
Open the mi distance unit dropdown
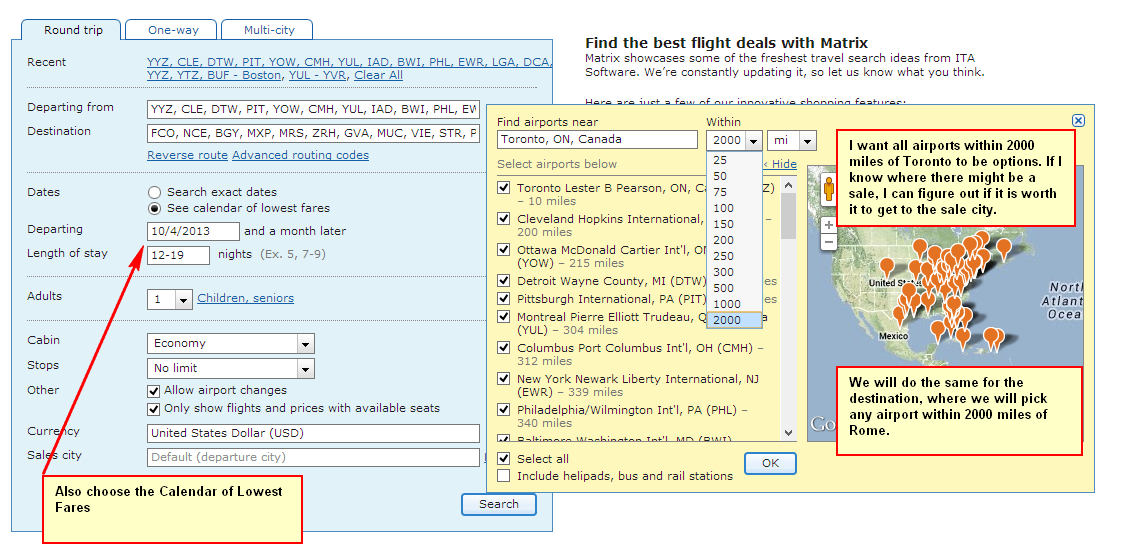pyautogui.click(x=792, y=140)
